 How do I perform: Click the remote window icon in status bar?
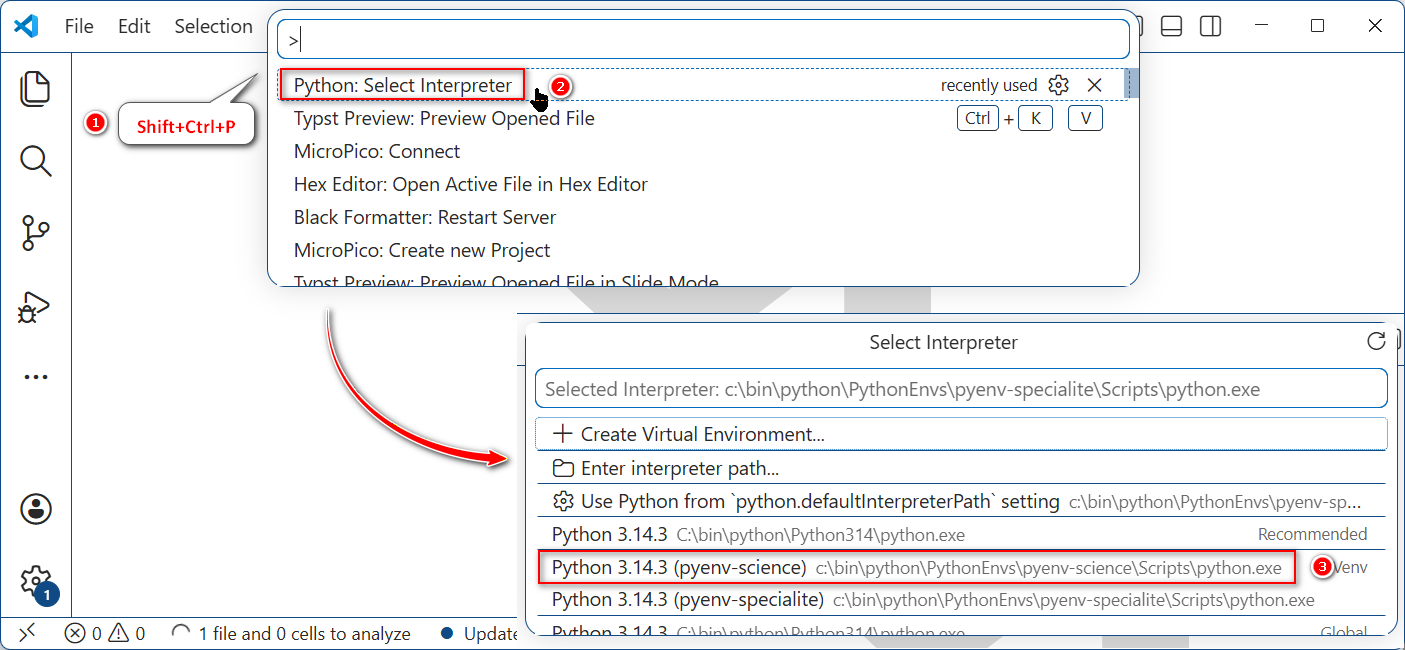[27, 633]
